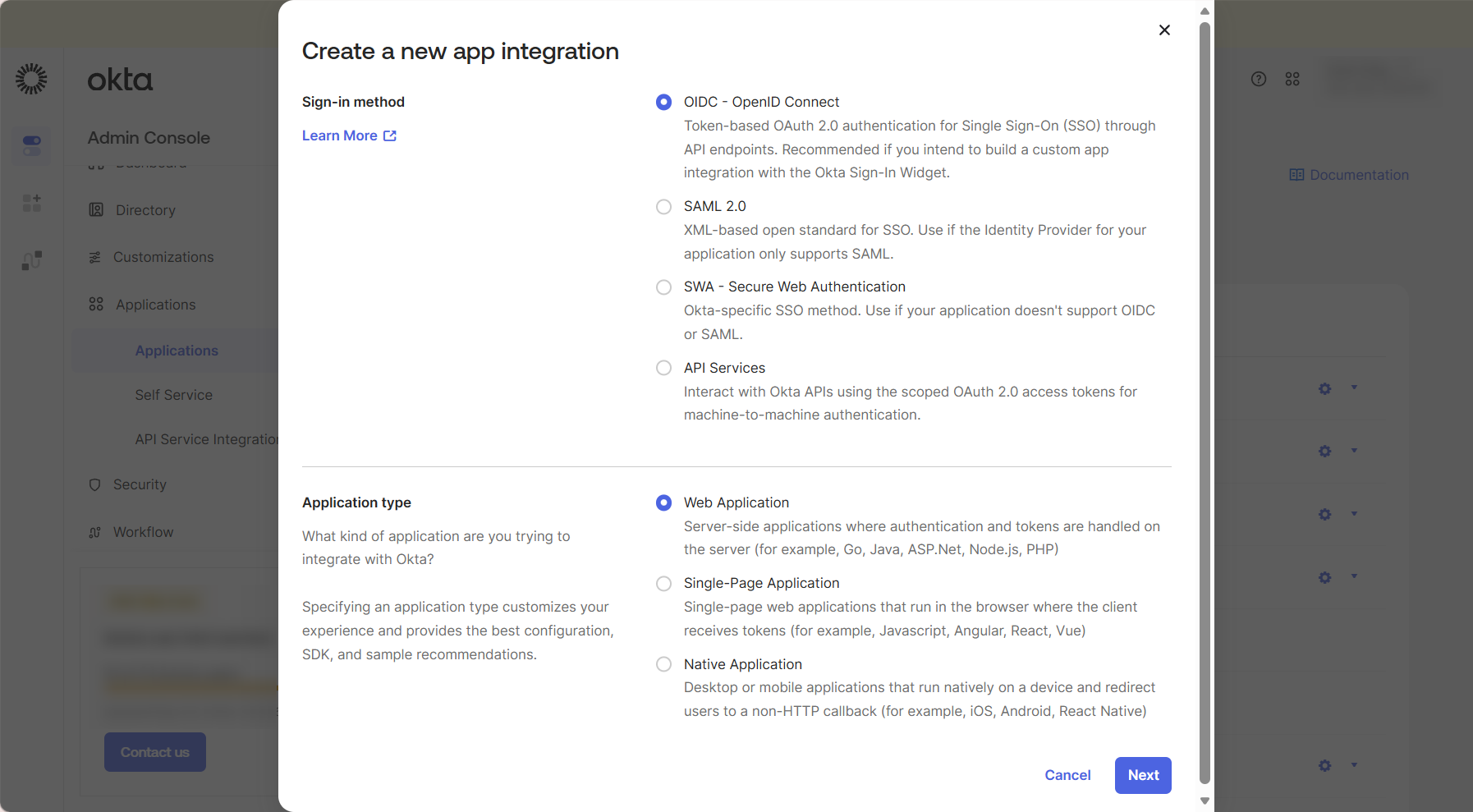Open the help question mark icon
Image resolution: width=1473 pixels, height=812 pixels.
pyautogui.click(x=1259, y=79)
